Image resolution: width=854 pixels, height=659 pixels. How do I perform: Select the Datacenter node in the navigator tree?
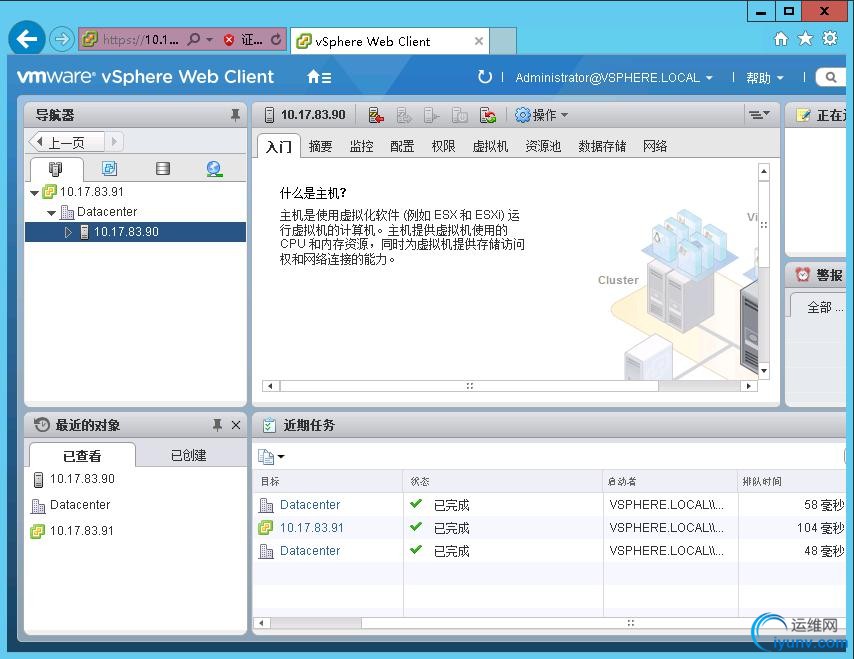[107, 212]
